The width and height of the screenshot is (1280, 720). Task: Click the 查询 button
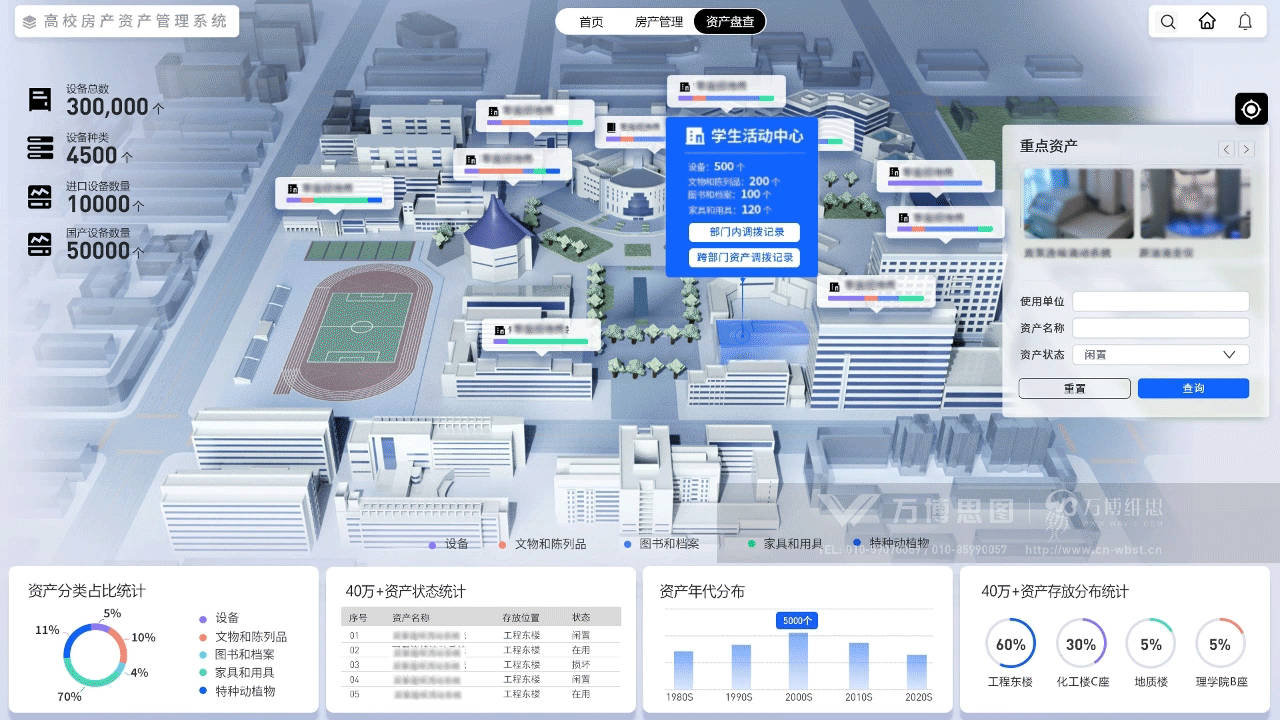(x=1193, y=388)
